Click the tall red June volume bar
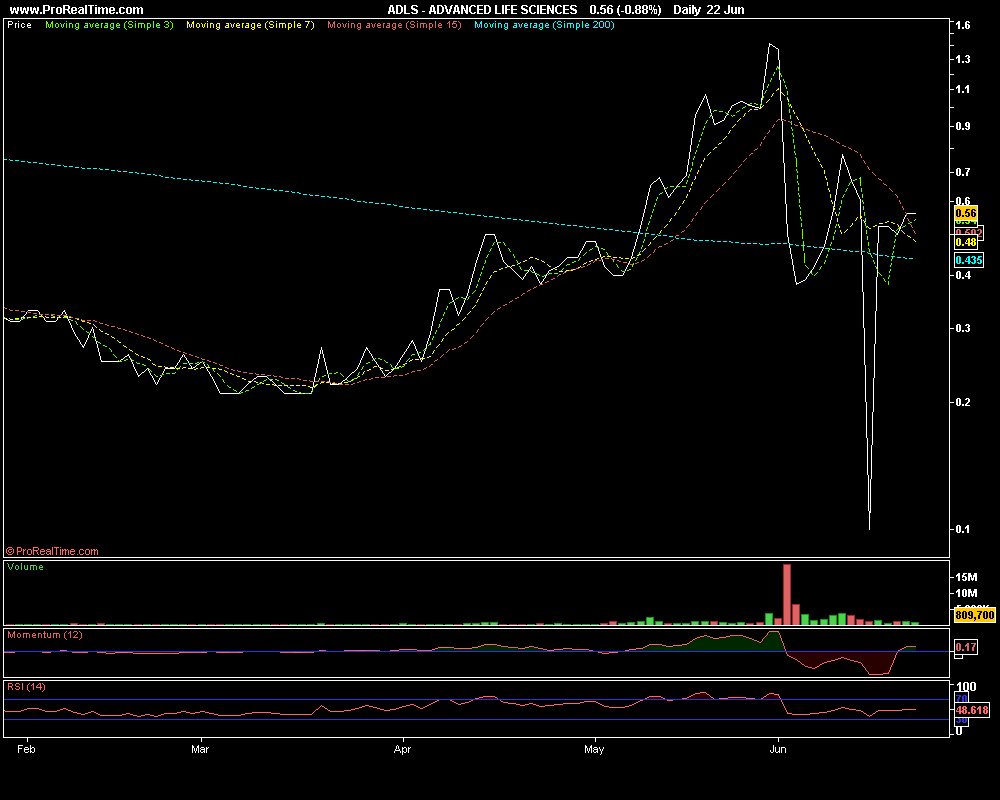Screen dimensions: 1000x800 tap(787, 595)
